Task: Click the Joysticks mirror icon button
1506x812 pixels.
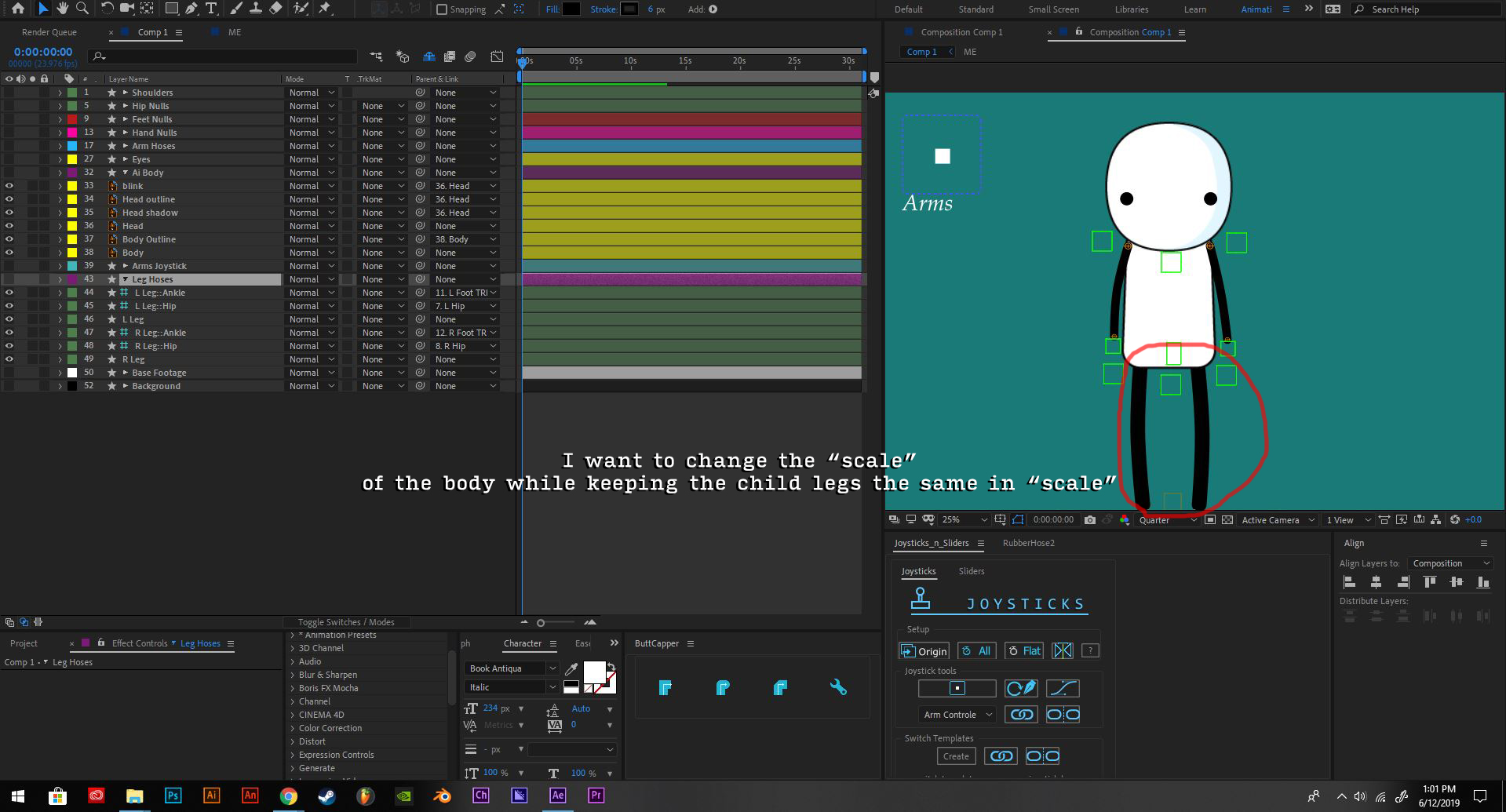Action: [x=1062, y=650]
